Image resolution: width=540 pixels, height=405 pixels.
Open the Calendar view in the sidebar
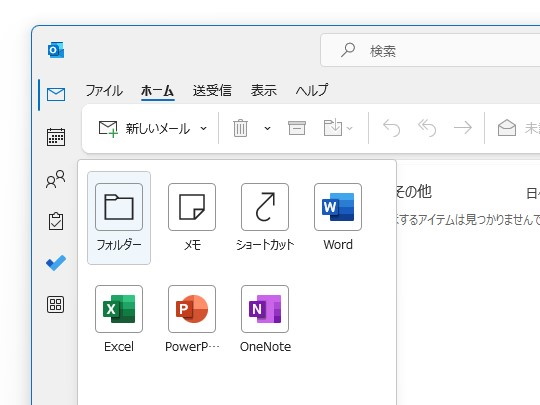tap(56, 137)
